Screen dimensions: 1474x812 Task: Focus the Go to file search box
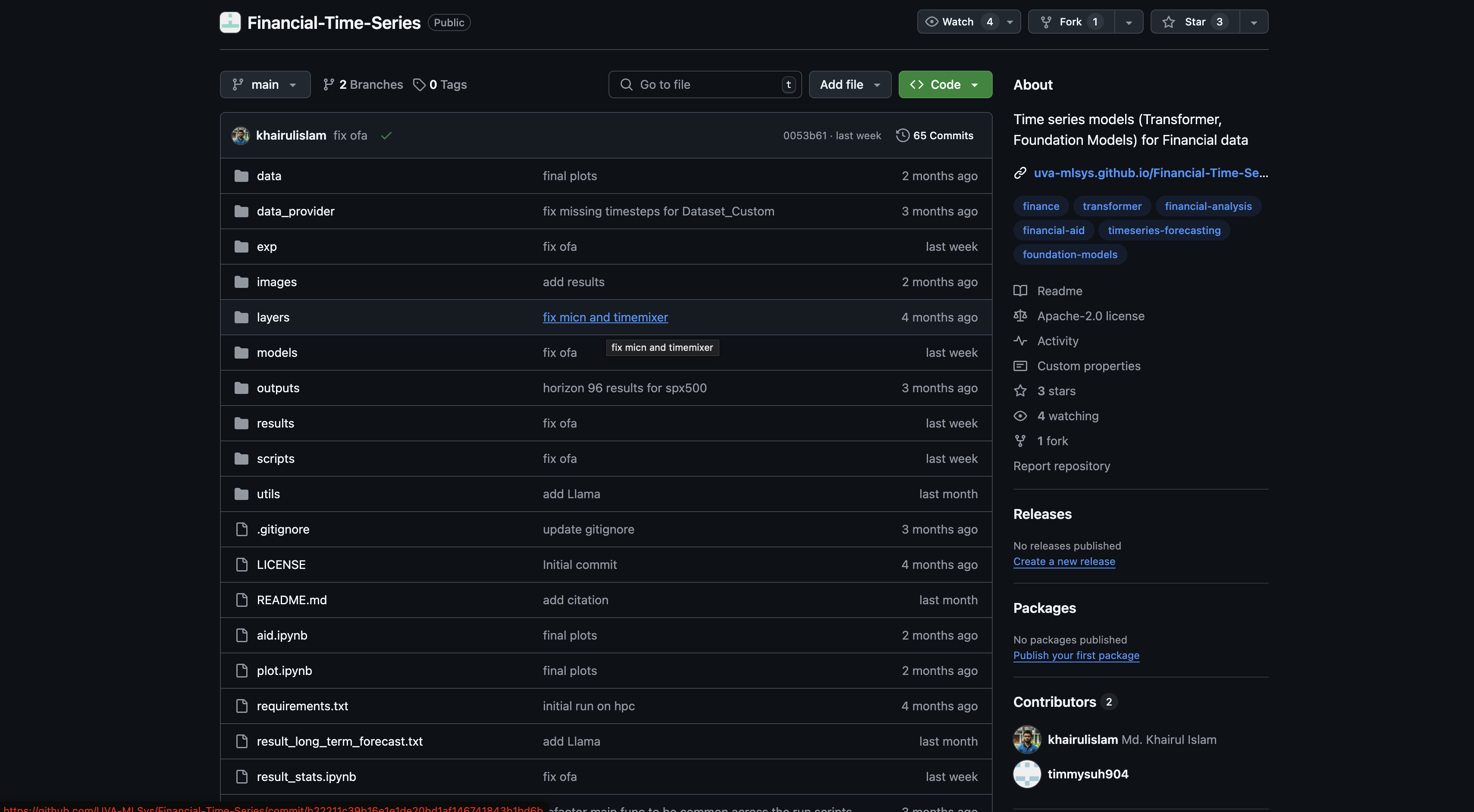coord(704,84)
